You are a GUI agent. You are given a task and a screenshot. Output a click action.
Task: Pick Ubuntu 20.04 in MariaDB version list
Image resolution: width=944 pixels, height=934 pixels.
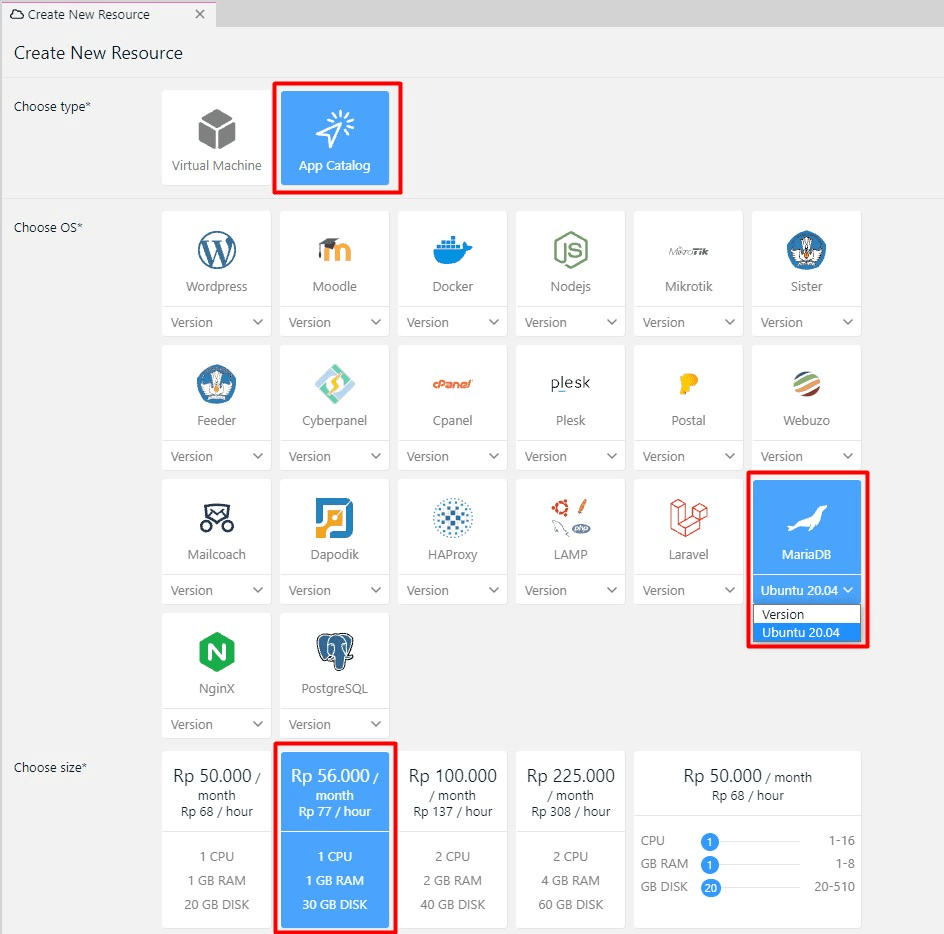(805, 632)
